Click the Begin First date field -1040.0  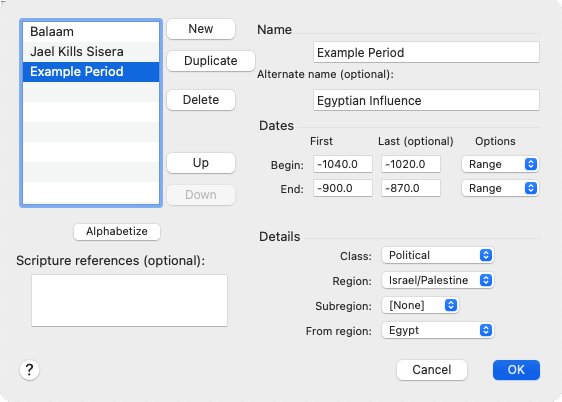(x=343, y=164)
